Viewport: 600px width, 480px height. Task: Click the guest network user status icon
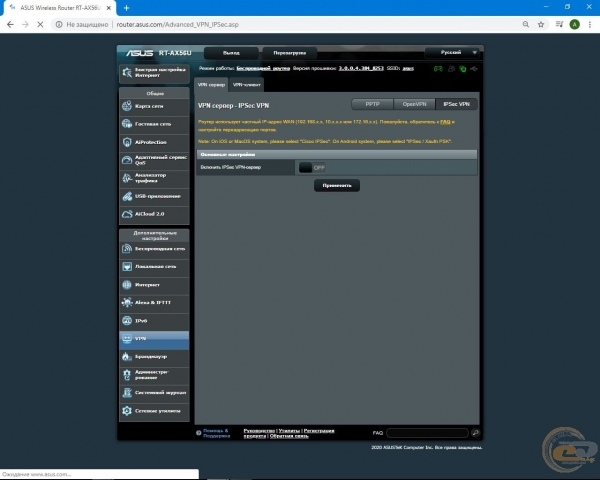click(x=452, y=69)
